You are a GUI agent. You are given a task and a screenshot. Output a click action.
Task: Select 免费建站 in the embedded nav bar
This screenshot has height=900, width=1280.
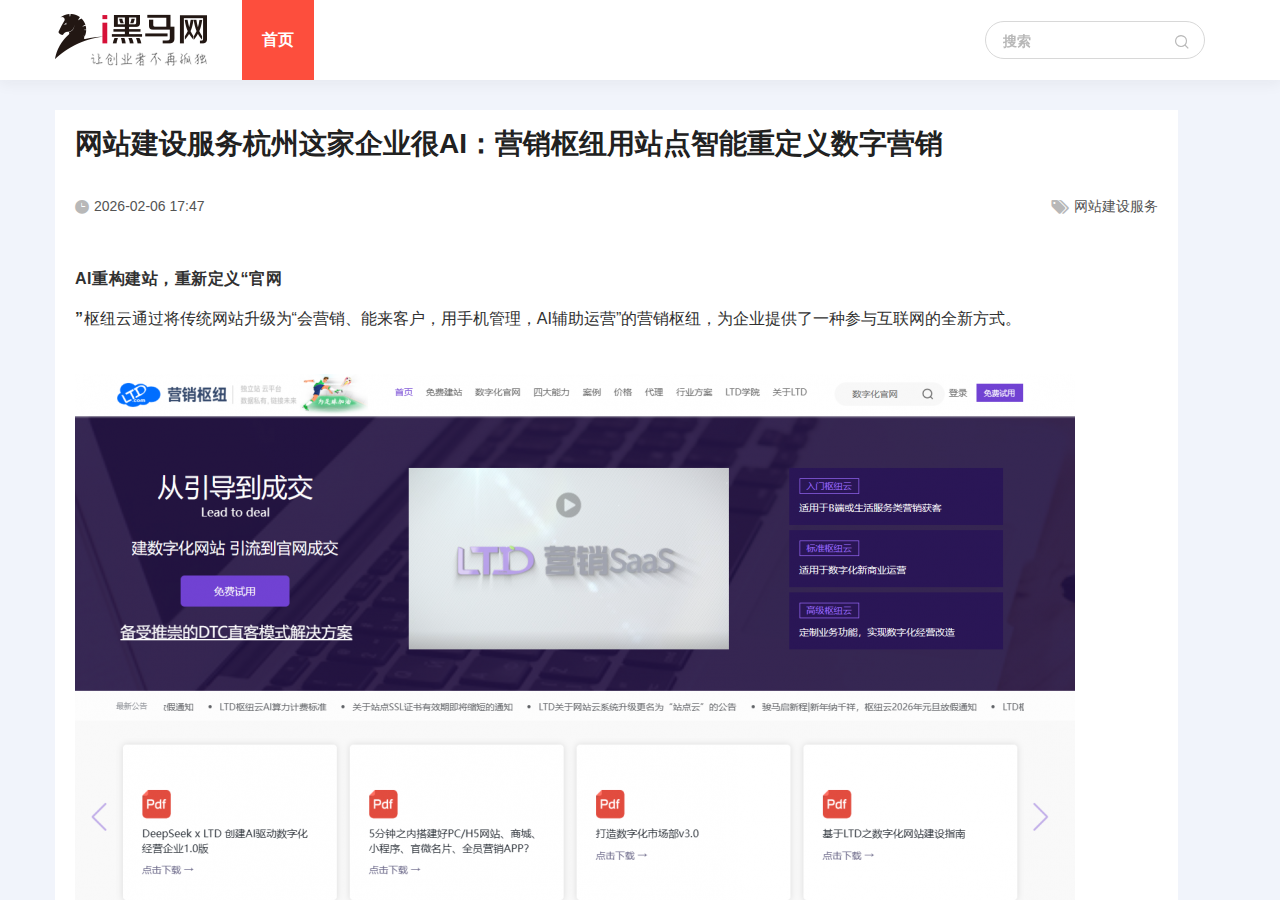click(444, 393)
